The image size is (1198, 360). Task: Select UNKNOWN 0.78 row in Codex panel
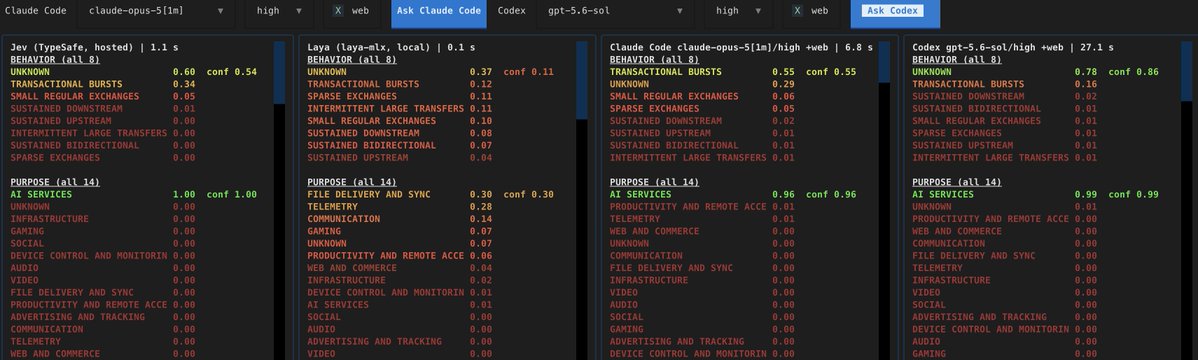(x=1005, y=72)
